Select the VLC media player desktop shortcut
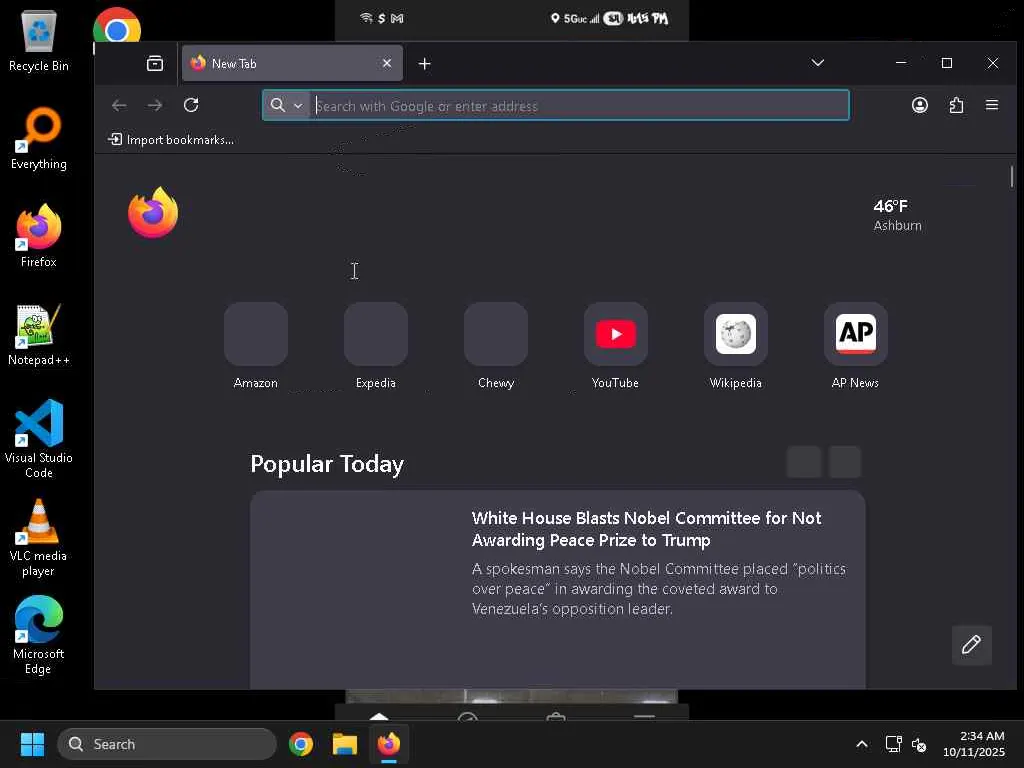 (39, 538)
